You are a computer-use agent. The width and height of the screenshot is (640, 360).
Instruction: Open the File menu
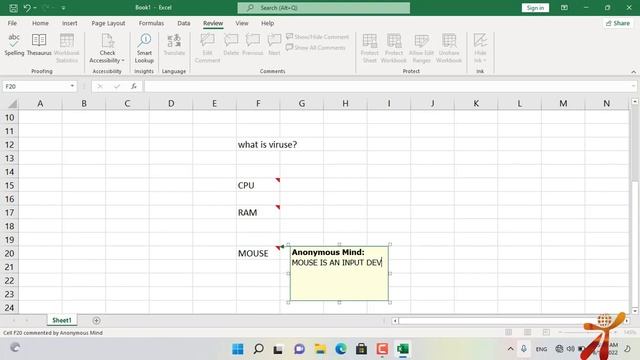coord(12,23)
